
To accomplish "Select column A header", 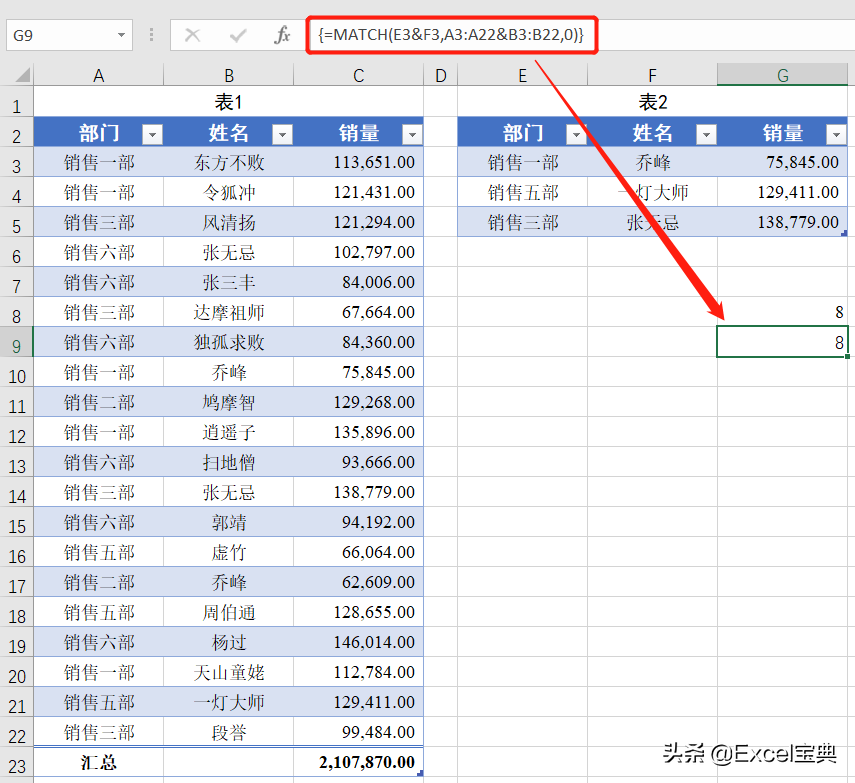I will [98, 75].
